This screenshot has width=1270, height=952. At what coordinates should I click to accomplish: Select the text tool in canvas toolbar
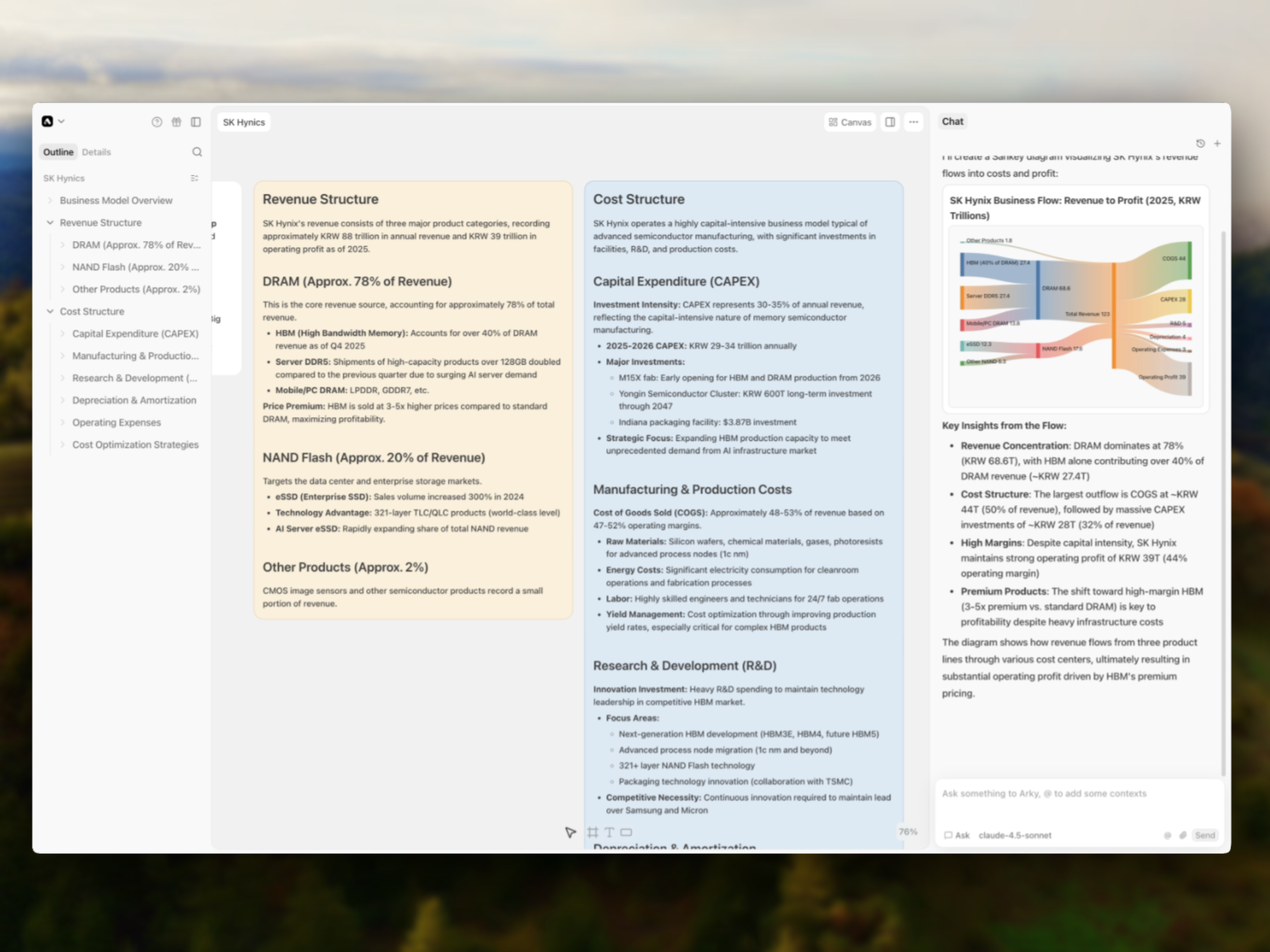click(x=609, y=832)
